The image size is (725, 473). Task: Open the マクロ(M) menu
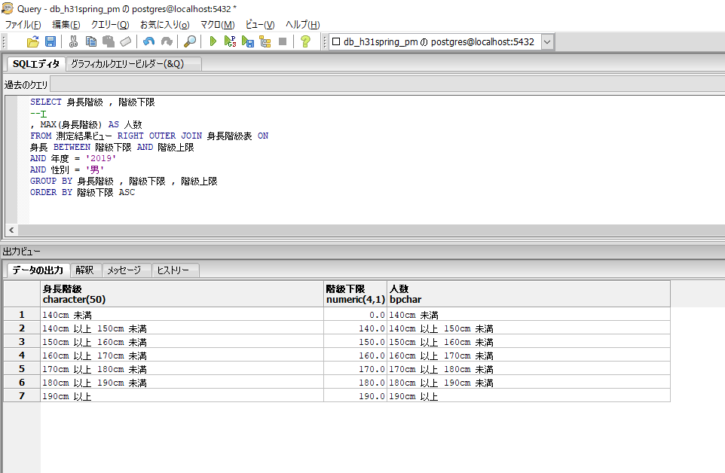click(x=214, y=24)
